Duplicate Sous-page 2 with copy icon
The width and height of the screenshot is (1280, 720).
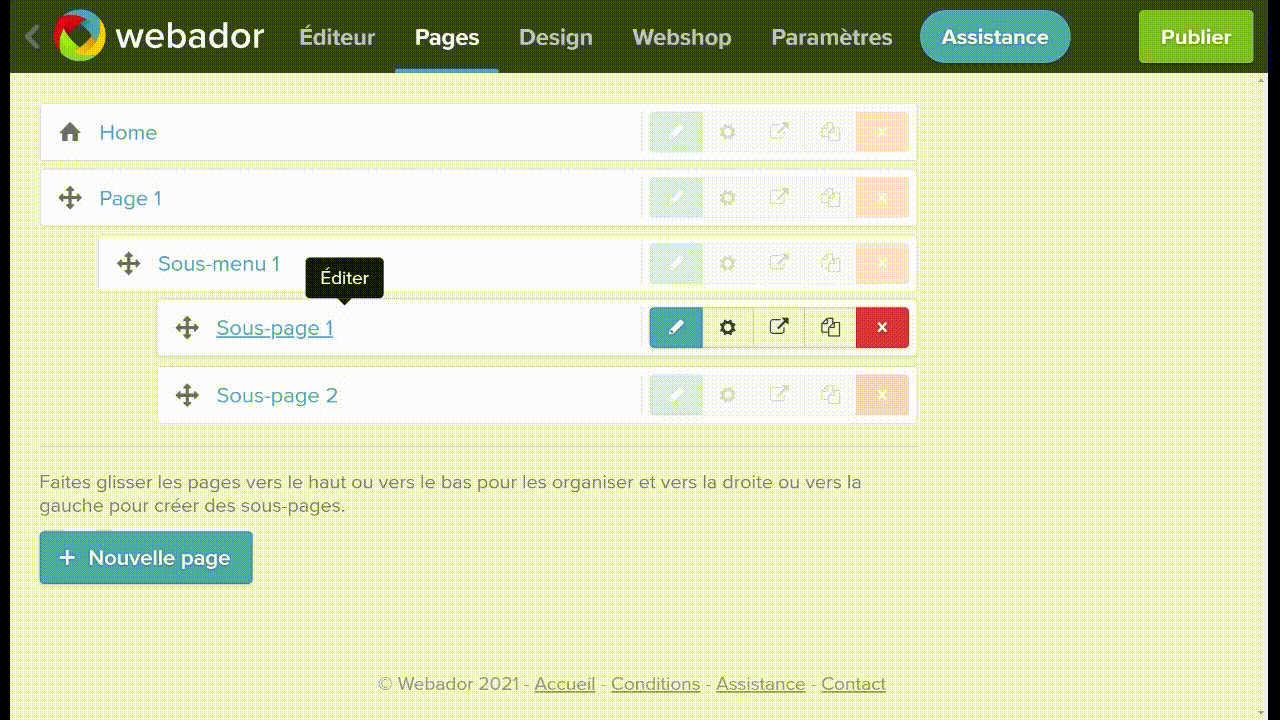tap(830, 395)
